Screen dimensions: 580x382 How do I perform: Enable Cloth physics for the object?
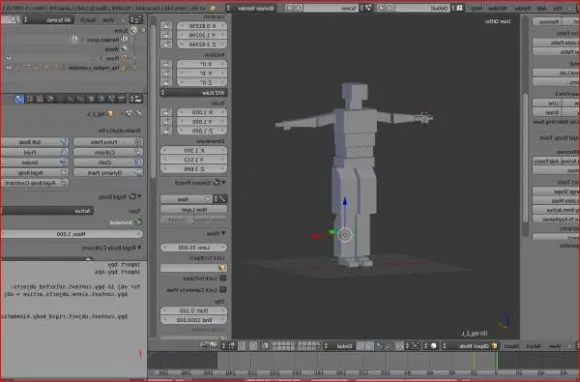click(x=108, y=162)
